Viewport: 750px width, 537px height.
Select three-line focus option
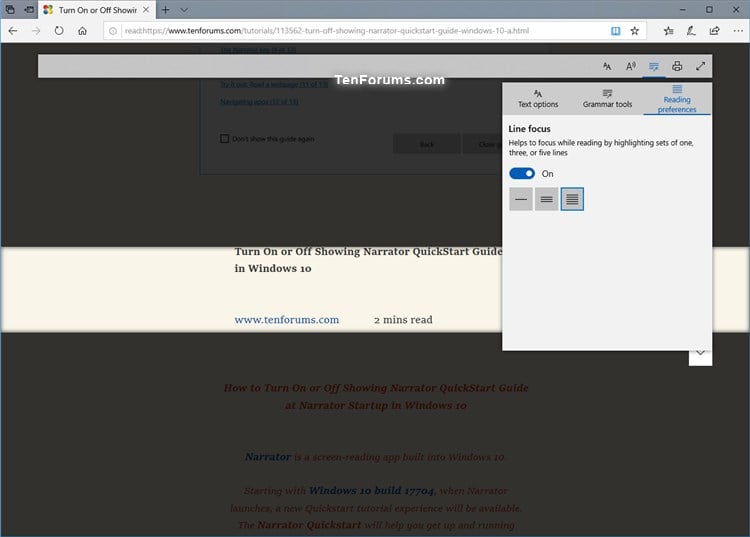pos(546,199)
